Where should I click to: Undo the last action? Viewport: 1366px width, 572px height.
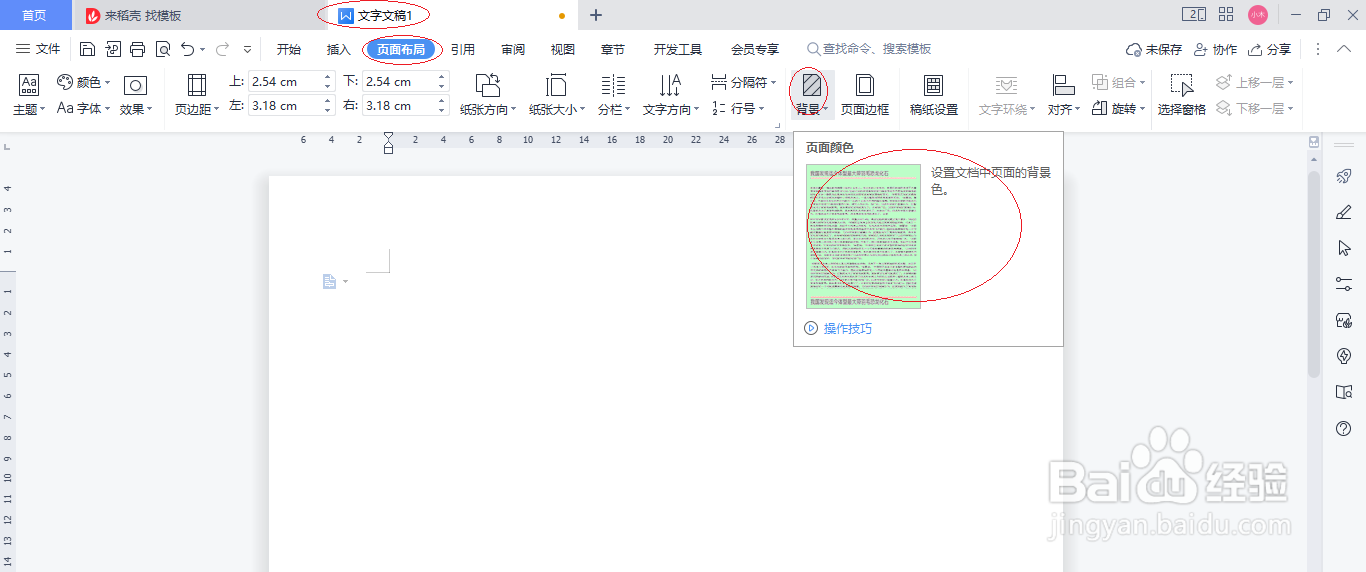188,49
